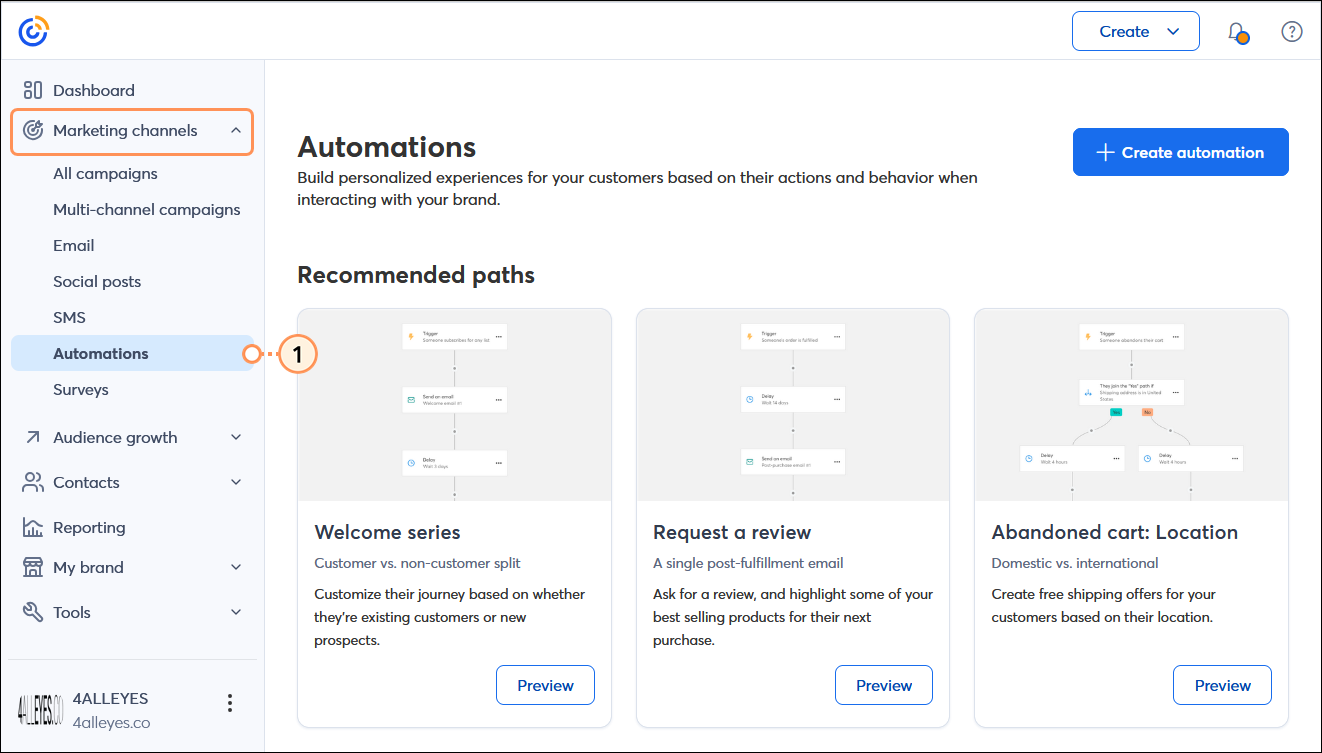Open the help question mark icon

tap(1292, 32)
